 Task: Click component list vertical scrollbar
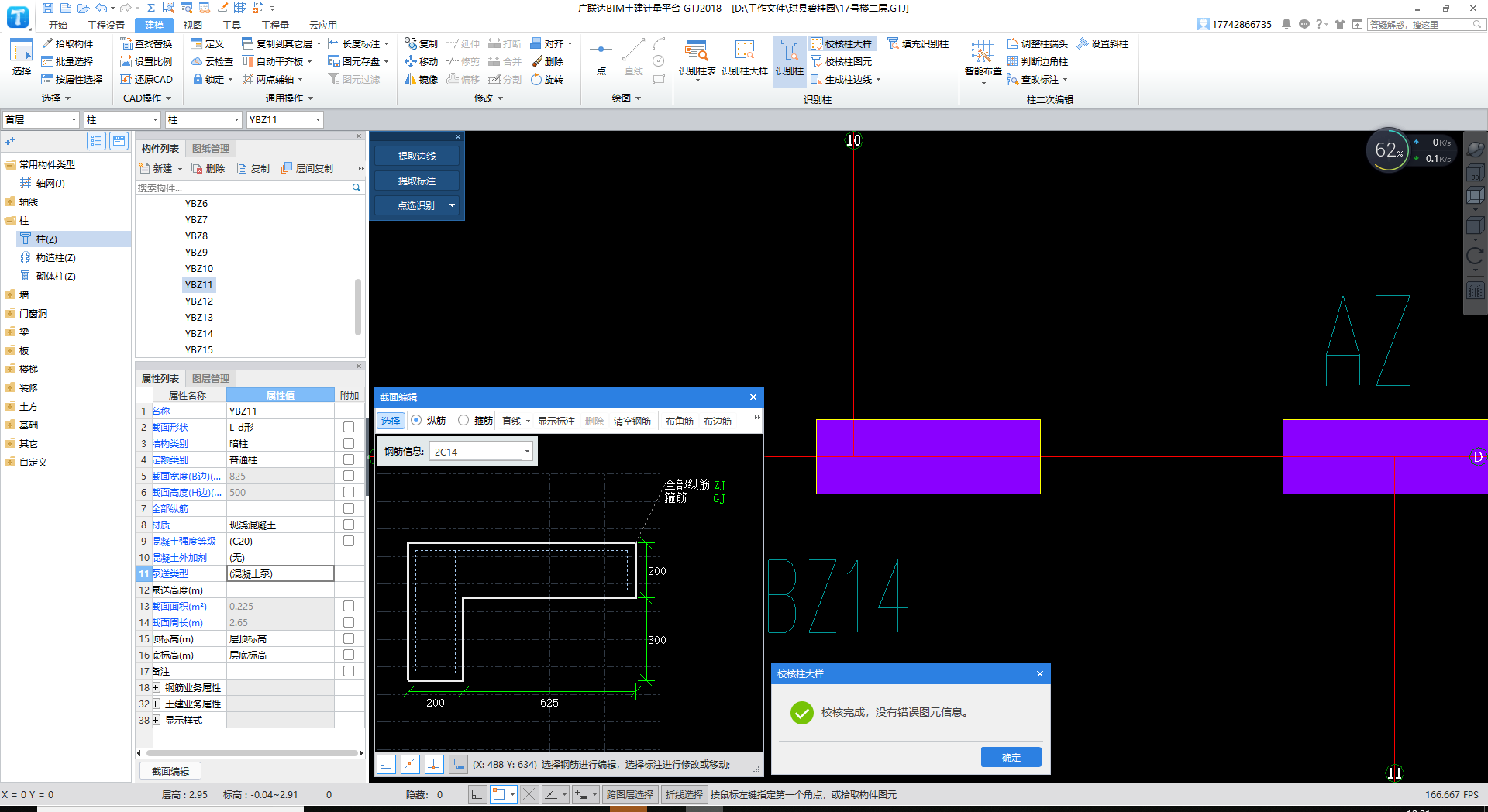(x=358, y=306)
